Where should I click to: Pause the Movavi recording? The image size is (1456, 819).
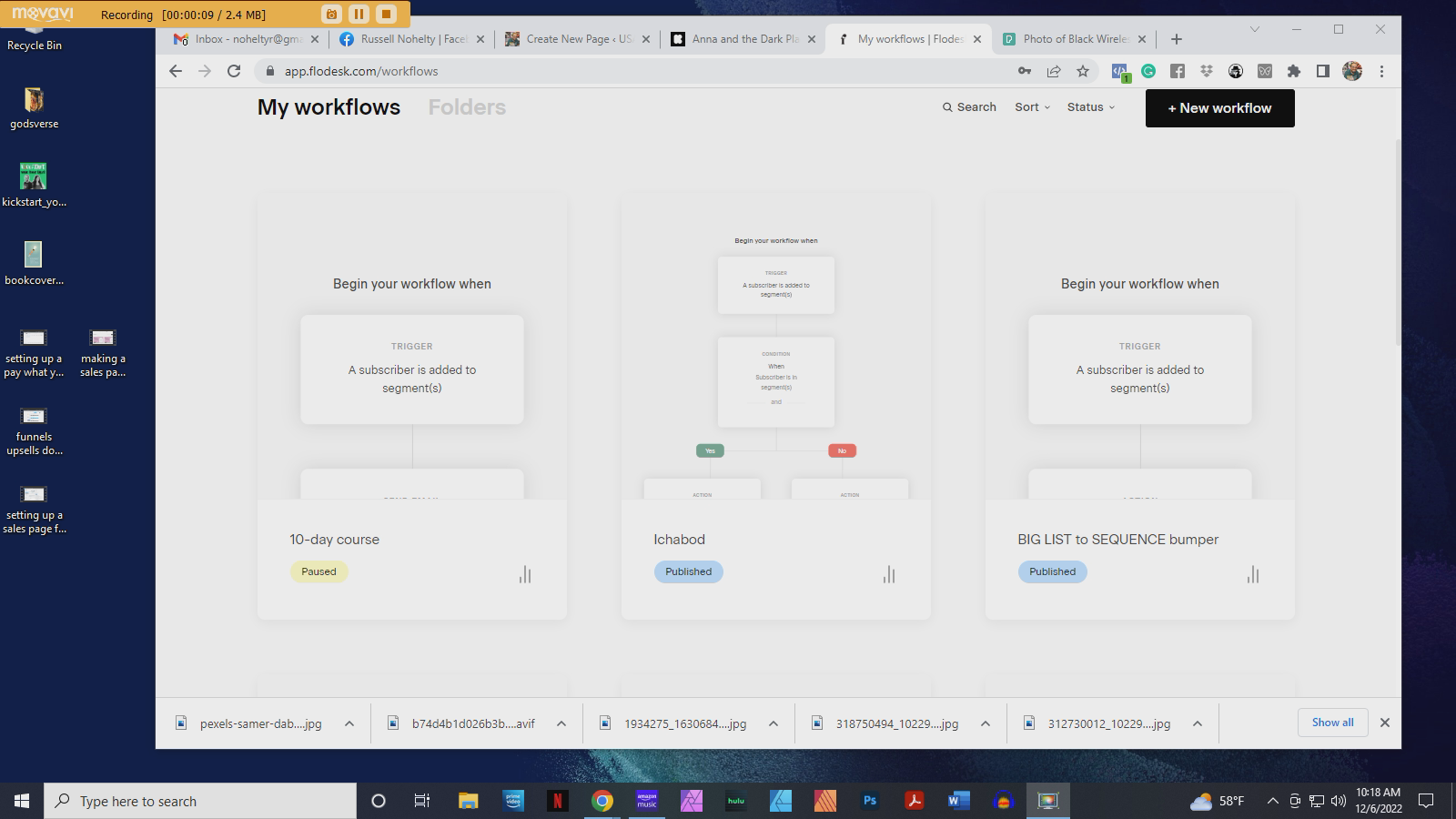(x=359, y=14)
